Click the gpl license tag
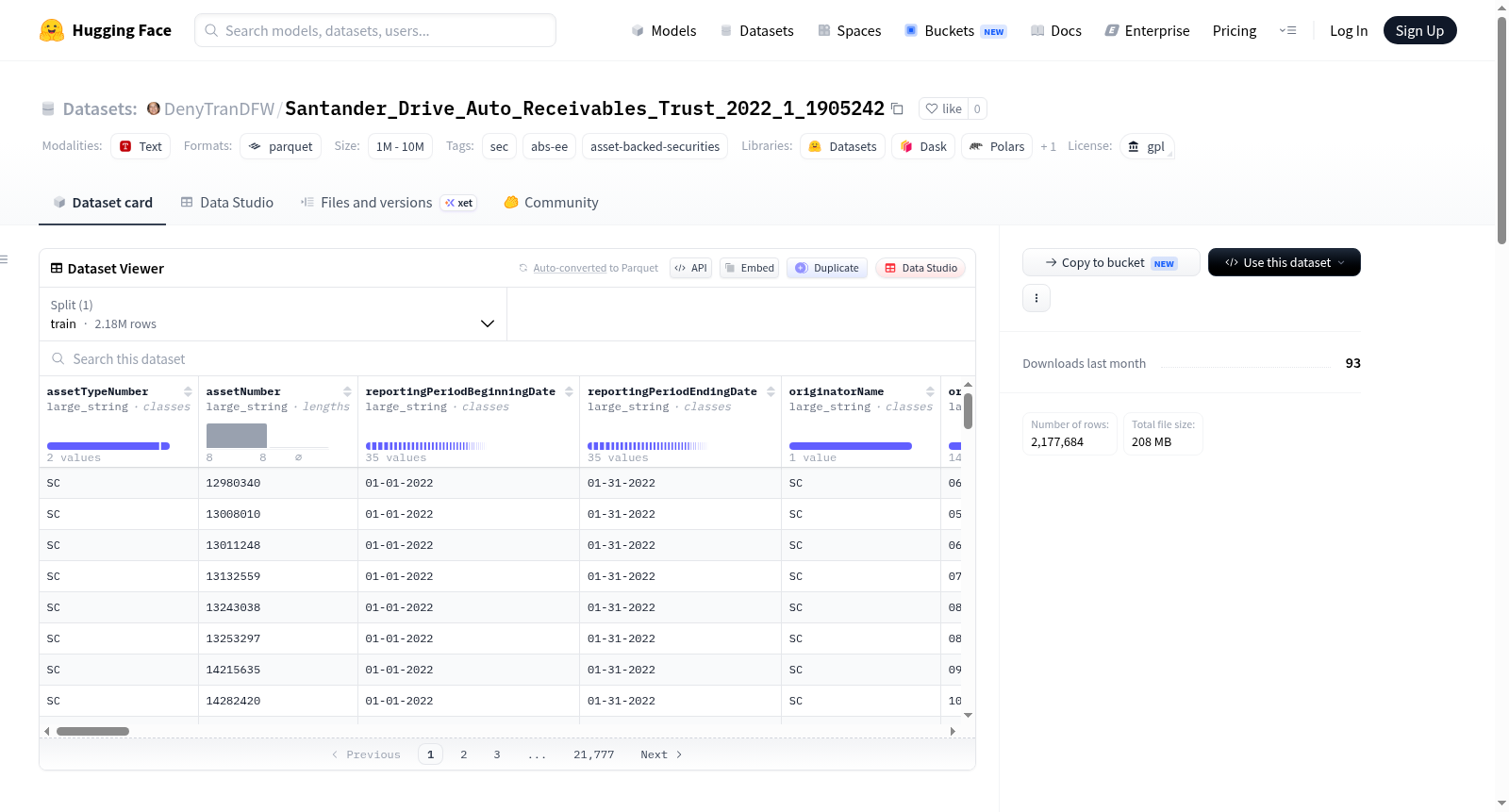 pos(1147,146)
